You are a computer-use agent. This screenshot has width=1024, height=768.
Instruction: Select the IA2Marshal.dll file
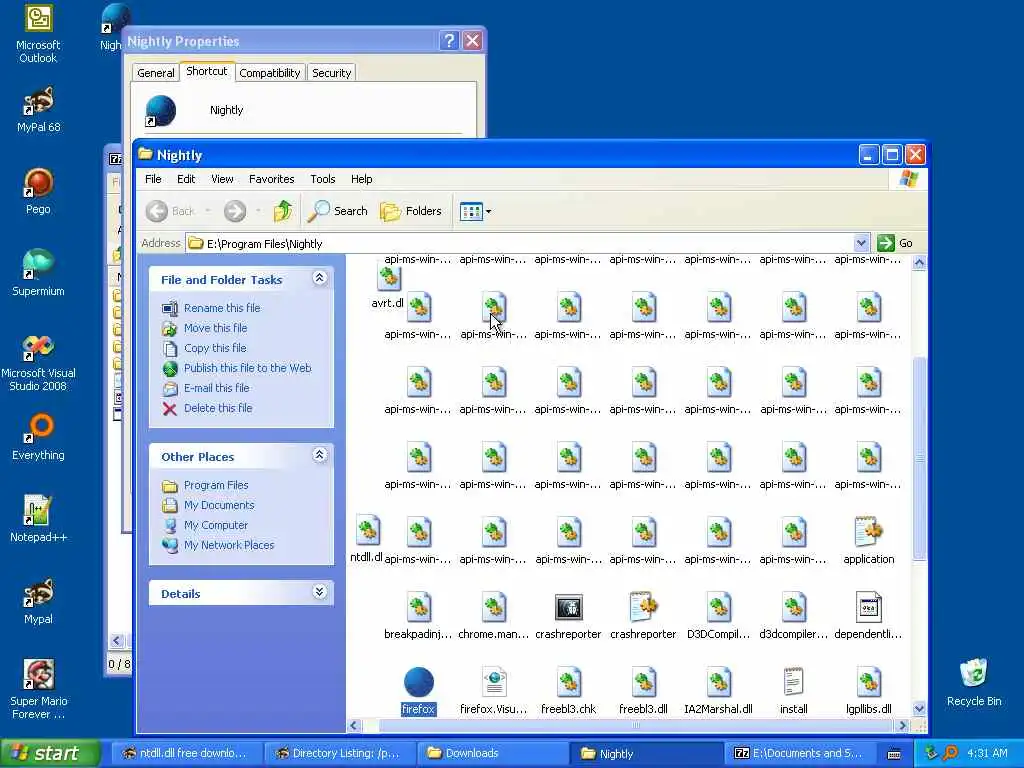click(x=718, y=682)
